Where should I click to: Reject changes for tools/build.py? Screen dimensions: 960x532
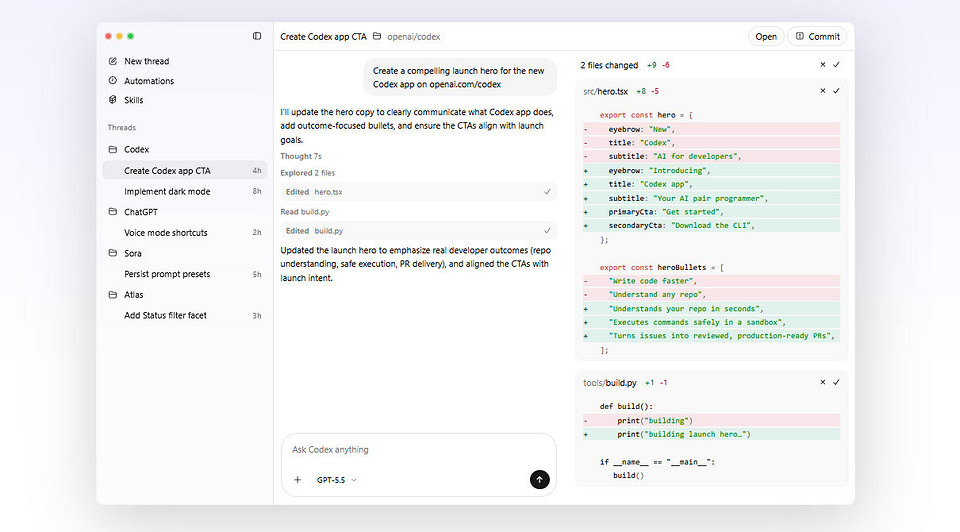pyautogui.click(x=823, y=382)
